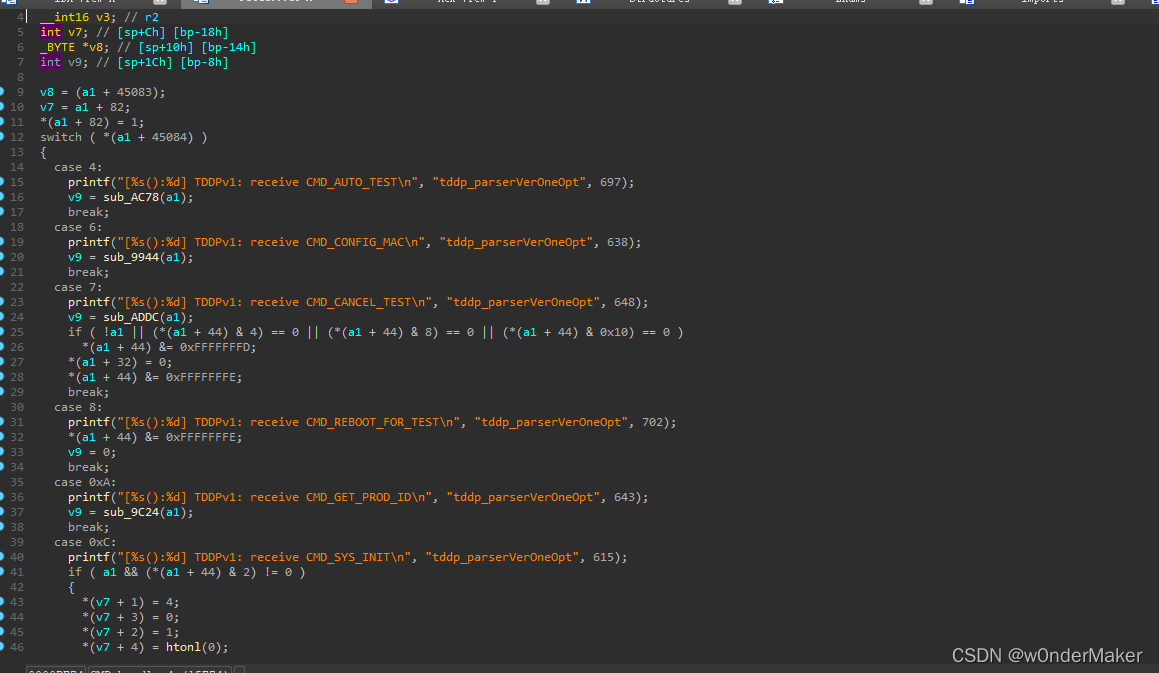This screenshot has width=1159, height=673.
Task: Select the CMD_REBOOT_FOR_TEST format string
Action: click(289, 422)
